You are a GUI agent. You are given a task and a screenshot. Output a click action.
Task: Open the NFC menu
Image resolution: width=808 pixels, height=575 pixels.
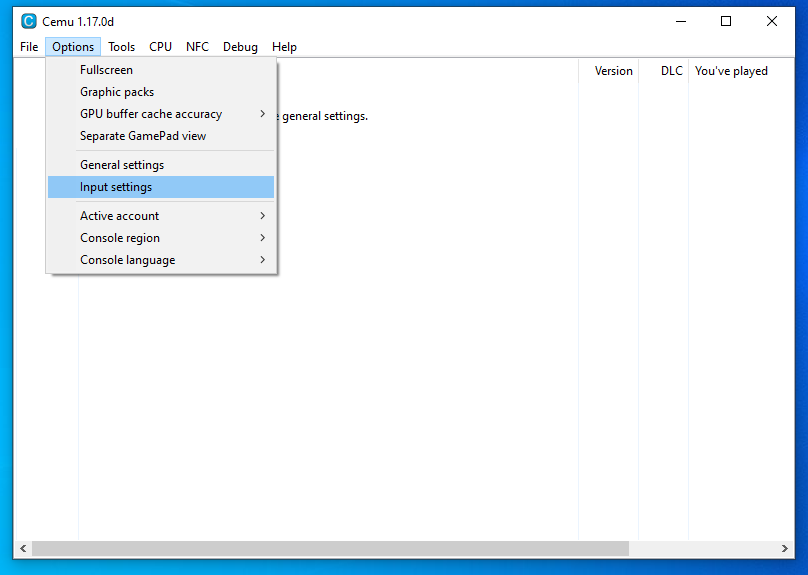coord(197,47)
